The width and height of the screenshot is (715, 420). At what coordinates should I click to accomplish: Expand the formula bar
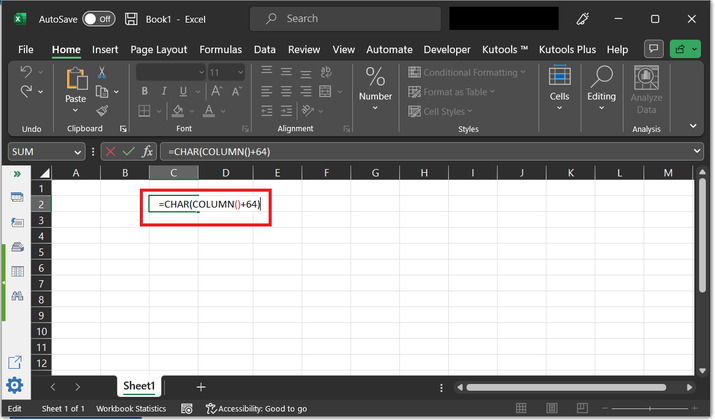click(697, 151)
